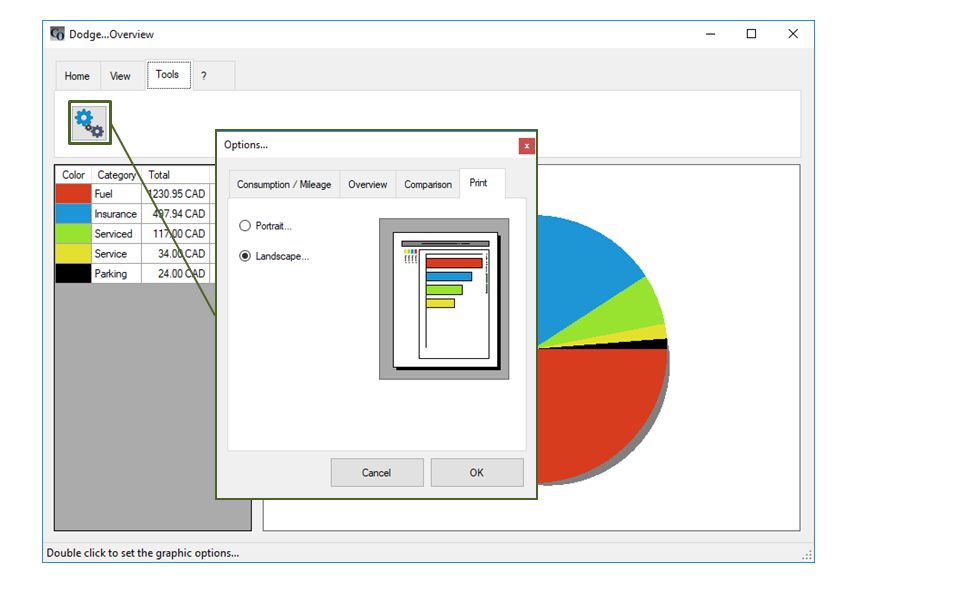
Task: Select the Print tab
Action: tap(479, 184)
